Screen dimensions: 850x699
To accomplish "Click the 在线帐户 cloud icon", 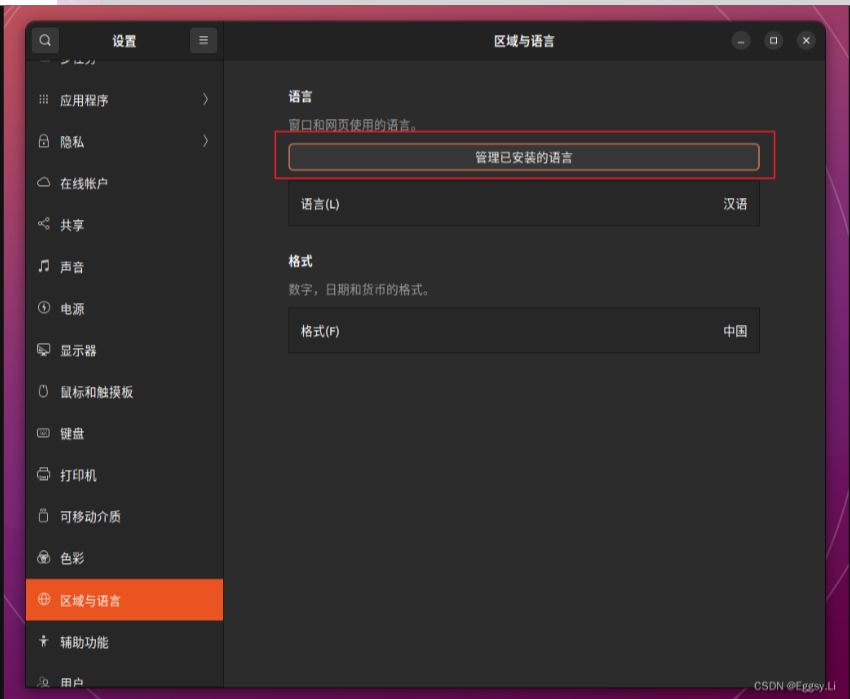I will pos(43,184).
